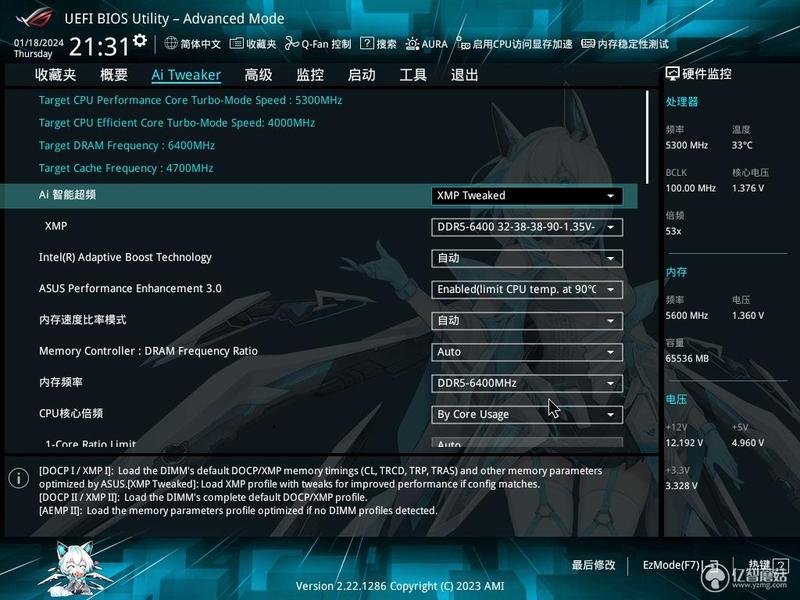Open the time settings gear icon
The width and height of the screenshot is (800, 600).
coord(140,40)
